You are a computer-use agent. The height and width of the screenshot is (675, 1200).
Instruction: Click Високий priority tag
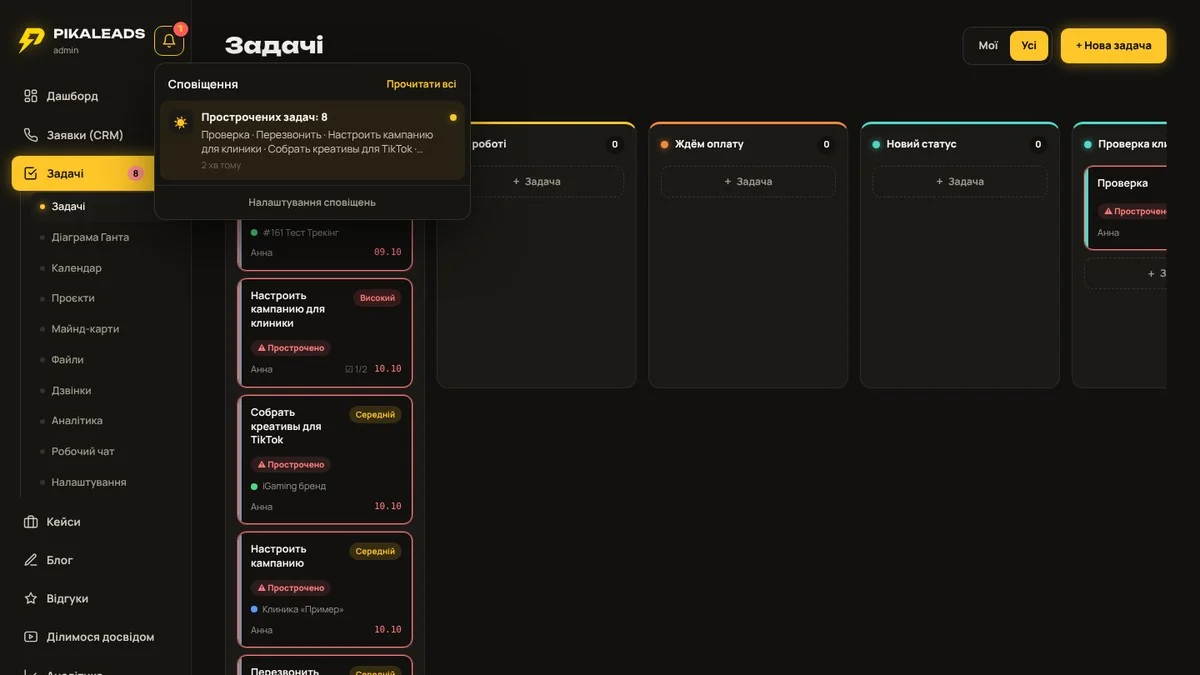coord(377,298)
